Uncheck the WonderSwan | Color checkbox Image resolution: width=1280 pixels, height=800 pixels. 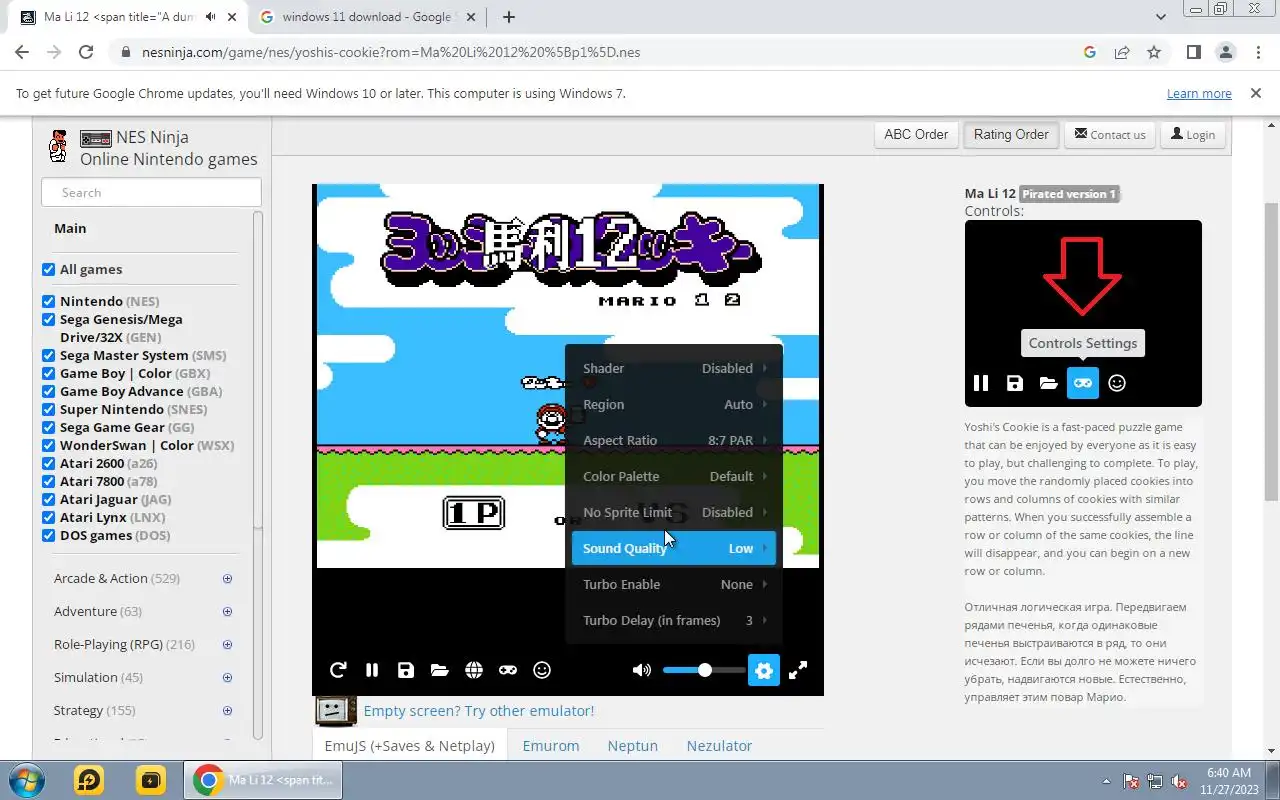point(48,445)
